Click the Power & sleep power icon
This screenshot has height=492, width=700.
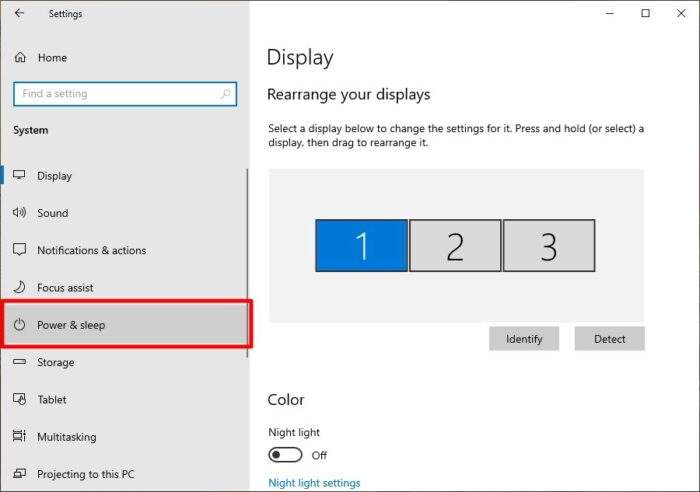tap(19, 325)
